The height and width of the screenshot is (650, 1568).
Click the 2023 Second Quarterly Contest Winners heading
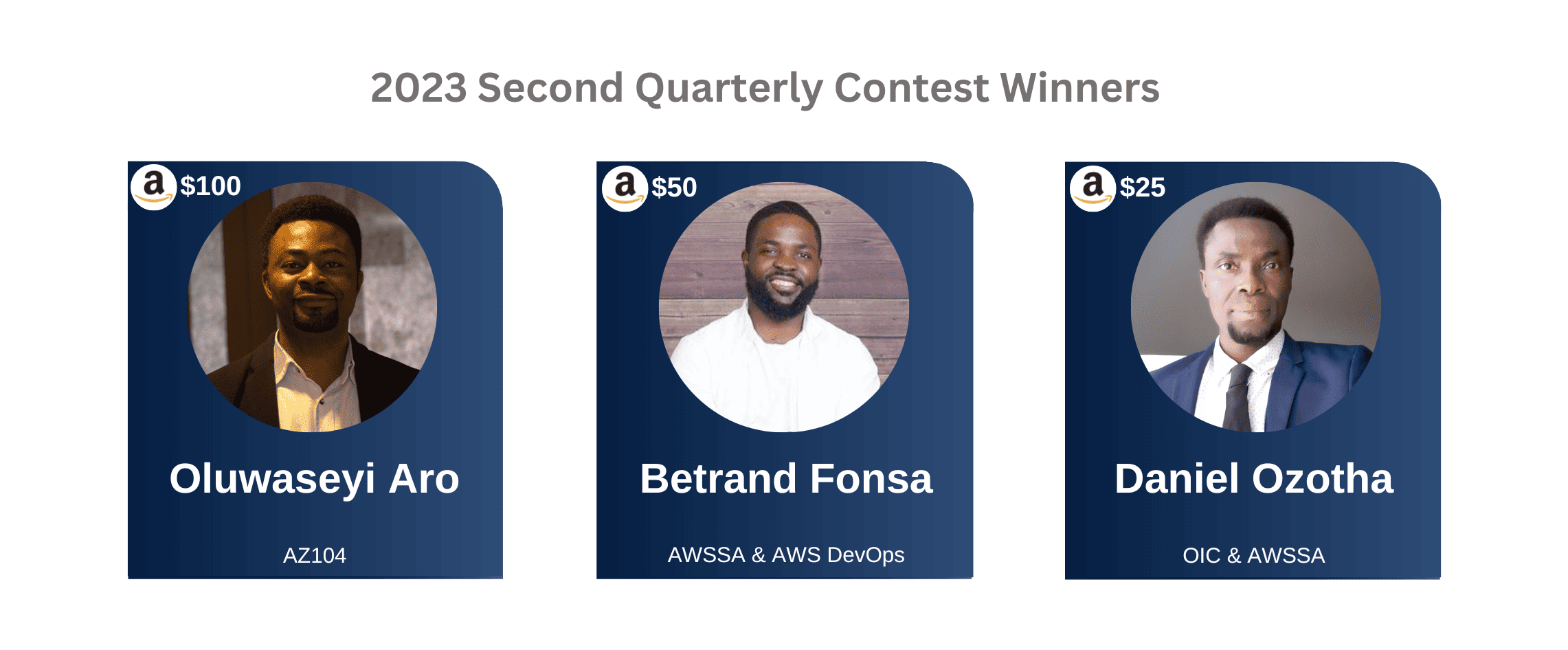(x=765, y=89)
